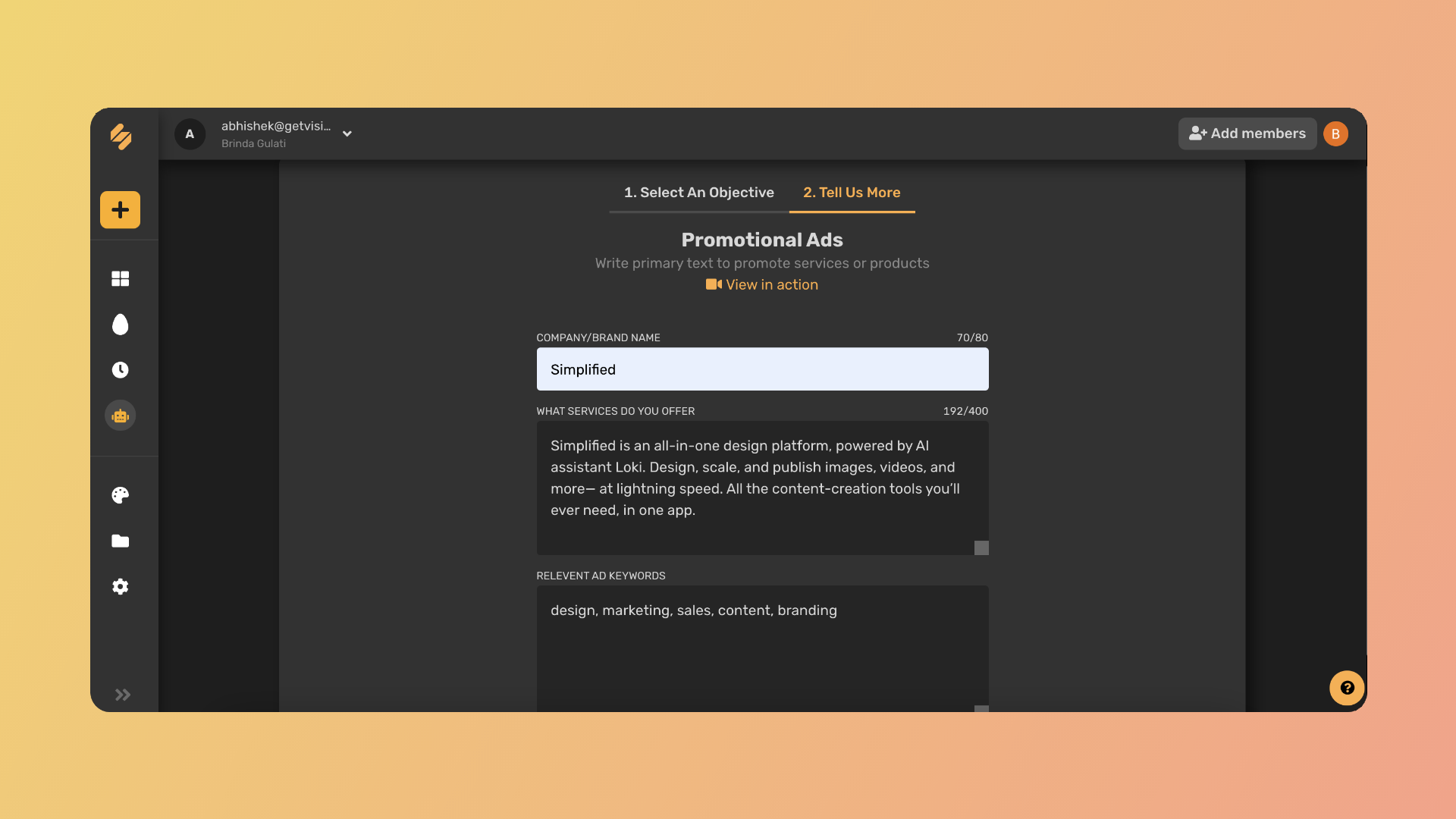This screenshot has height=819, width=1456.
Task: Expand the sidebar with double chevron
Action: coord(123,695)
